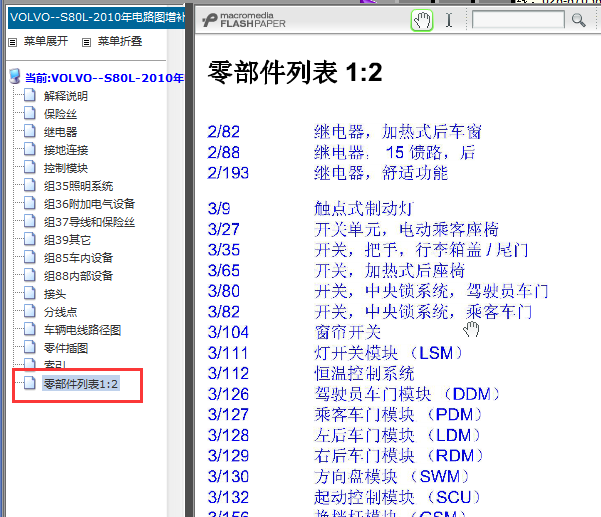
Task: Click the page icon next to 零部件列表1:2
Action: pyautogui.click(x=30, y=382)
